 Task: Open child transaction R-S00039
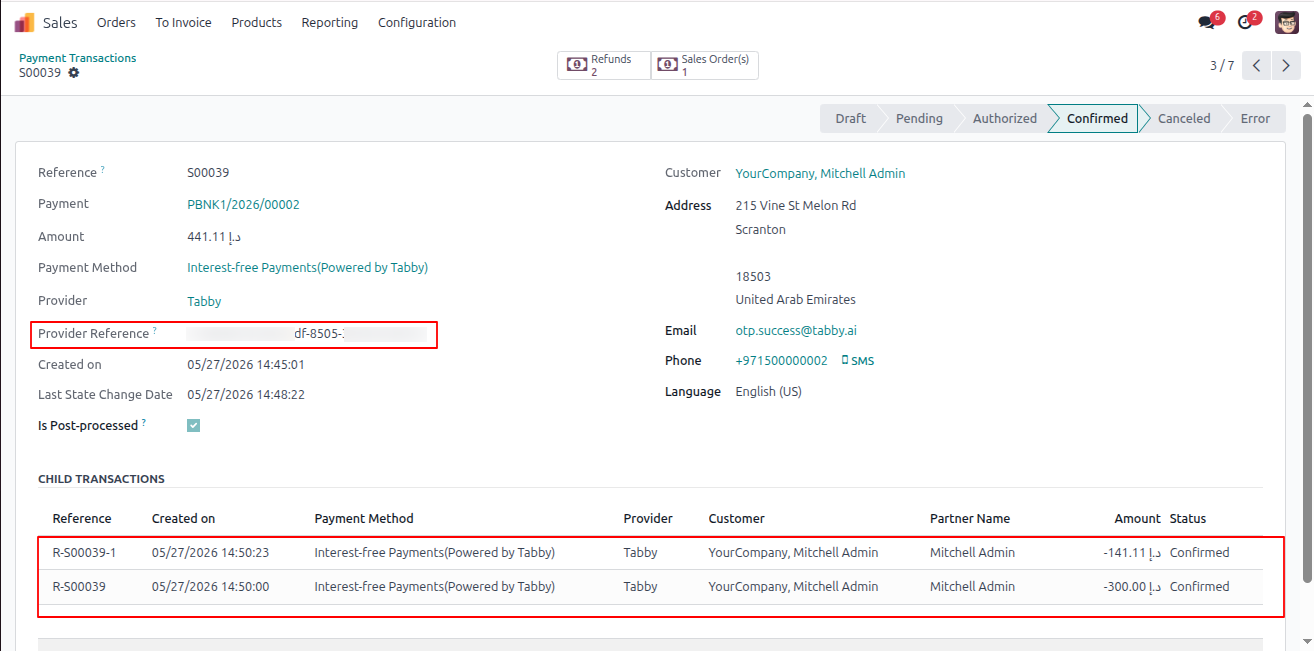pos(79,586)
